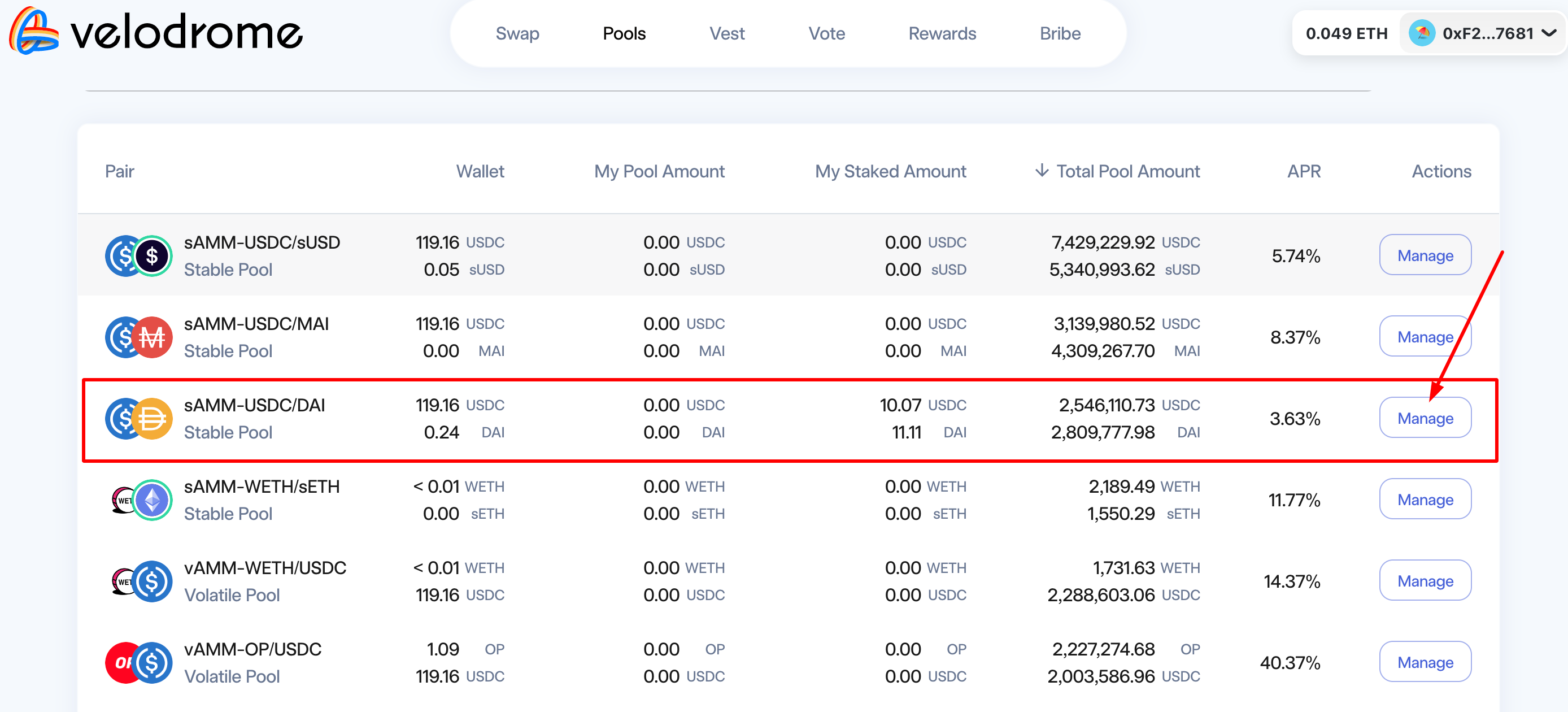Click the 8.37% APR value
The width and height of the screenshot is (1568, 712).
click(1295, 337)
